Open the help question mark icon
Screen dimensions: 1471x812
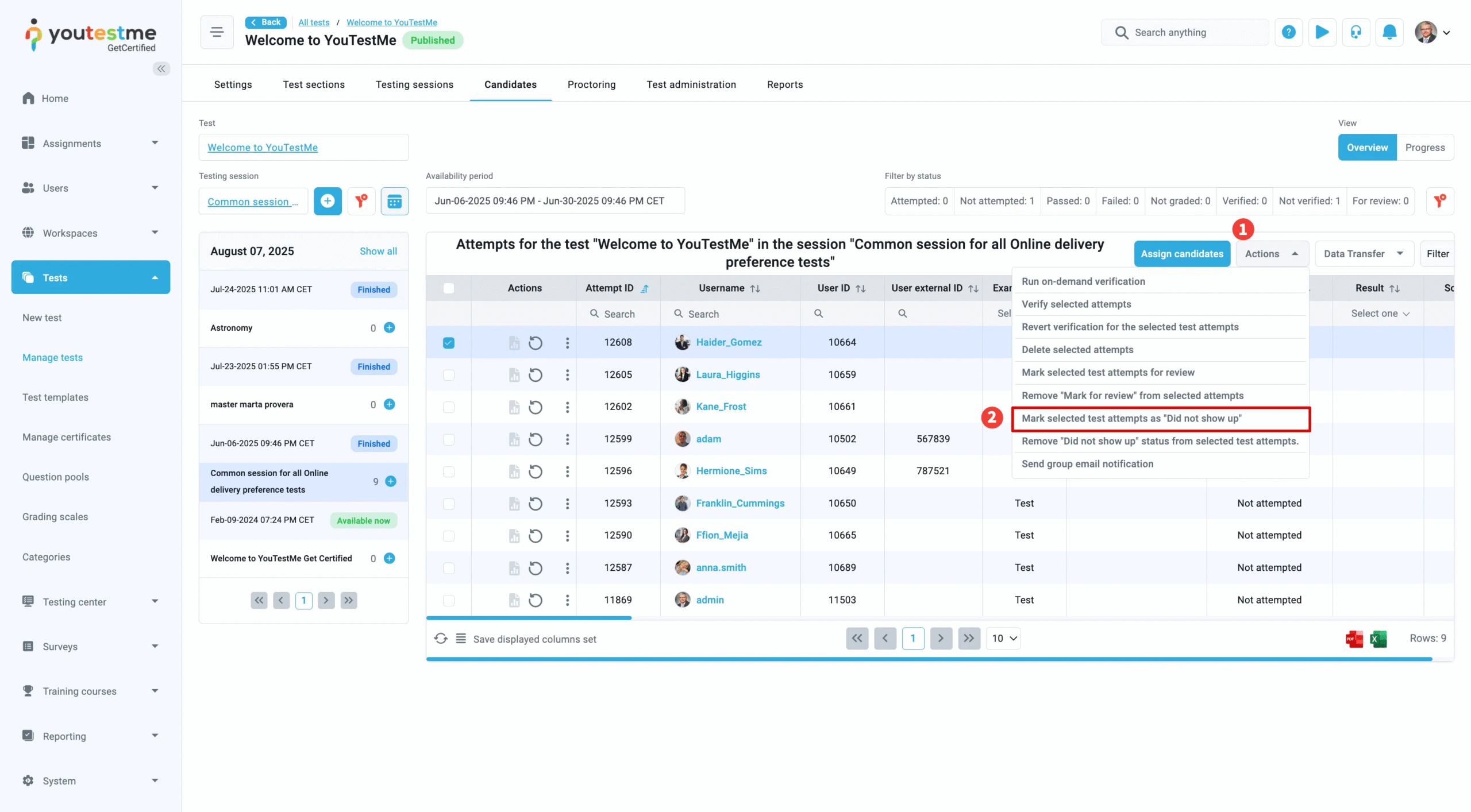[1288, 32]
